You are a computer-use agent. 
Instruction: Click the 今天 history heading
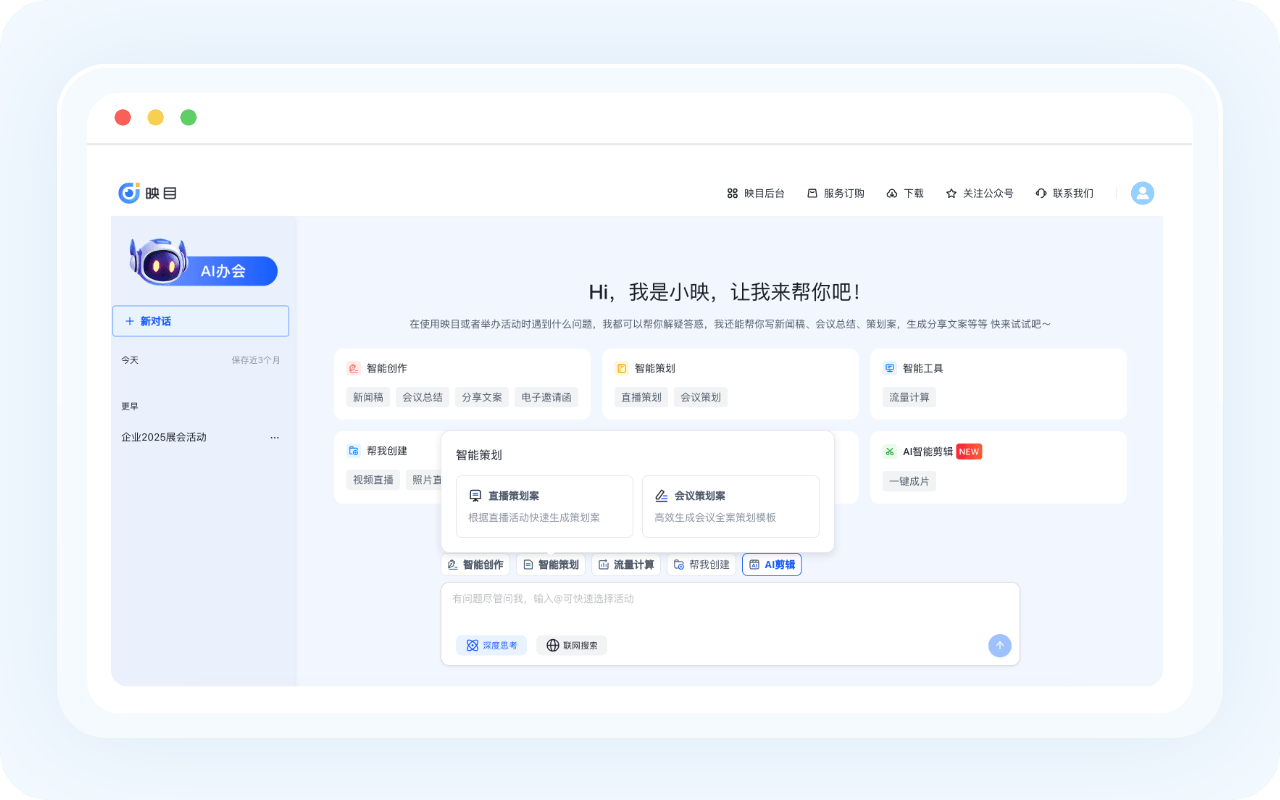point(130,360)
